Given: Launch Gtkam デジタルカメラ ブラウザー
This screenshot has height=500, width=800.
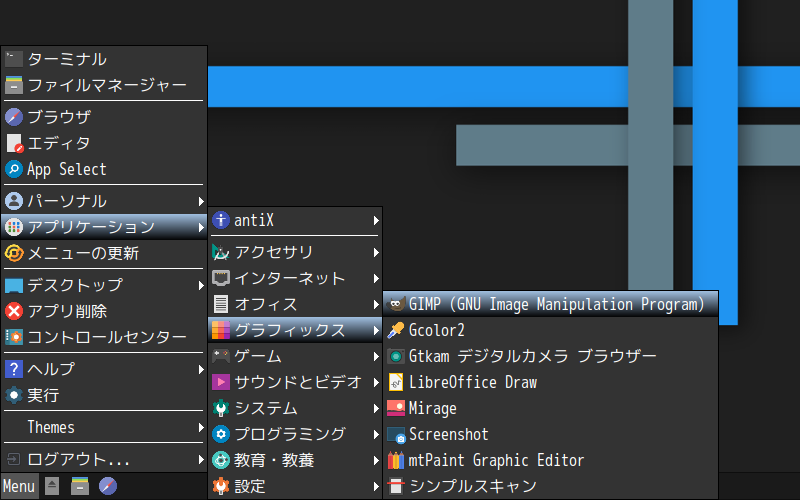Looking at the screenshot, I should click(x=551, y=356).
